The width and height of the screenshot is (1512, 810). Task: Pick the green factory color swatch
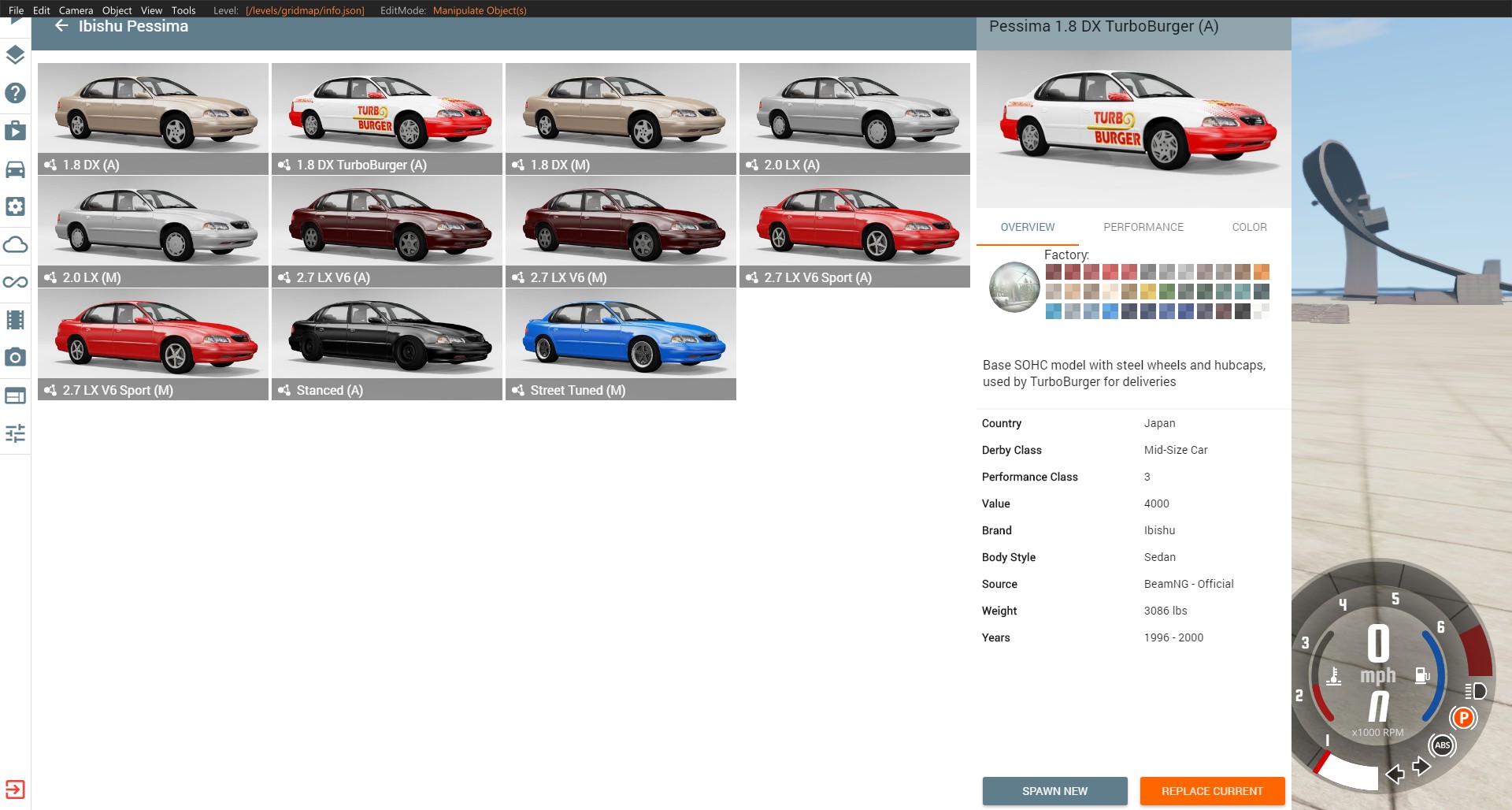click(x=1167, y=292)
